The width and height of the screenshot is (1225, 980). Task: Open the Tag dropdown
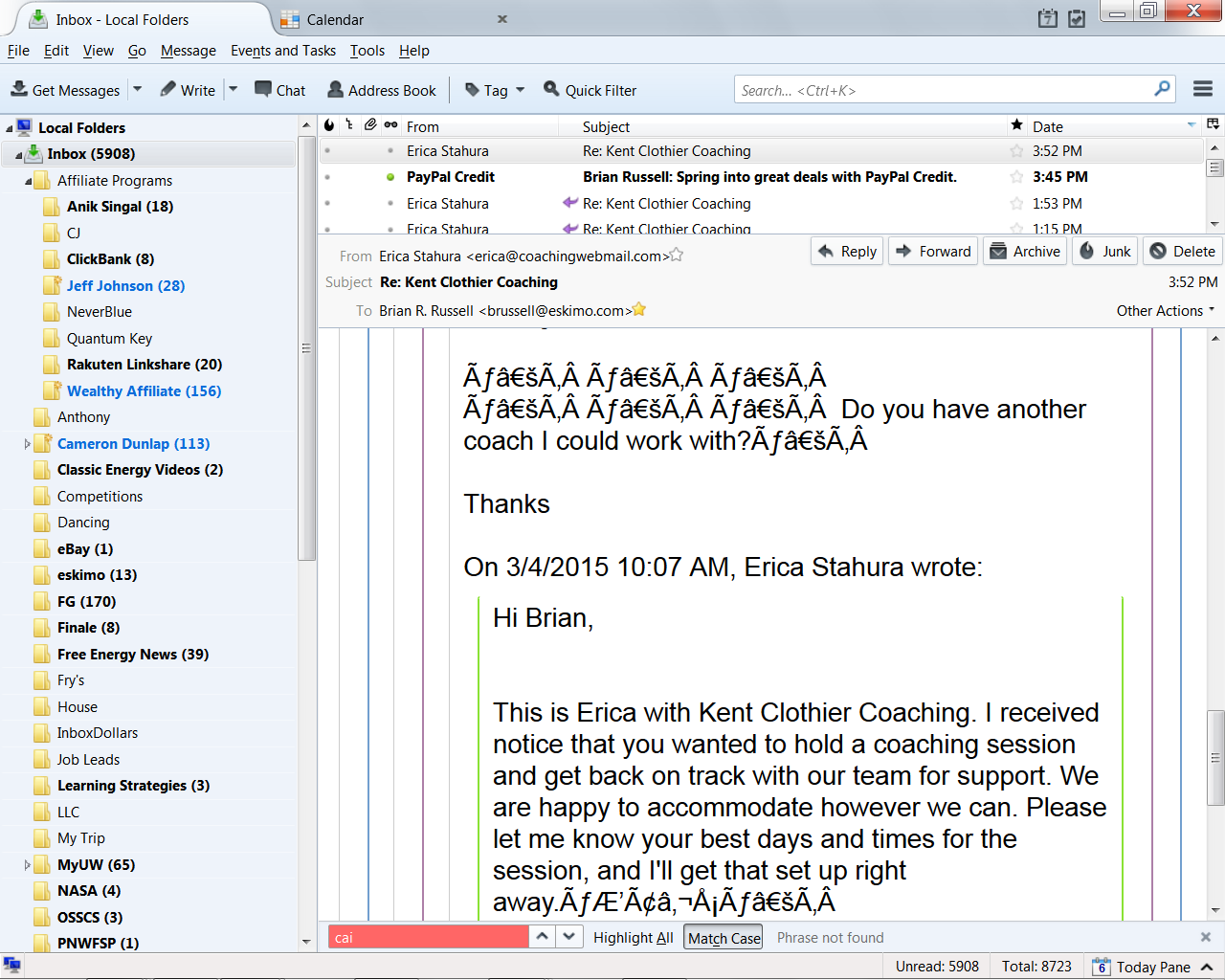tap(495, 90)
